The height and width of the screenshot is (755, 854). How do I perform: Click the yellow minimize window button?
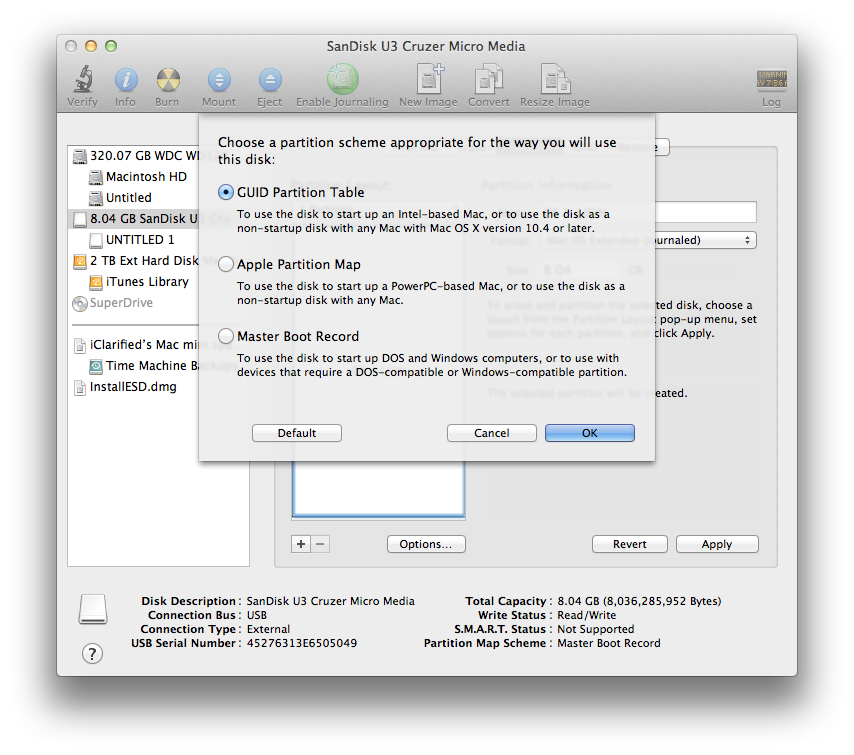point(91,46)
